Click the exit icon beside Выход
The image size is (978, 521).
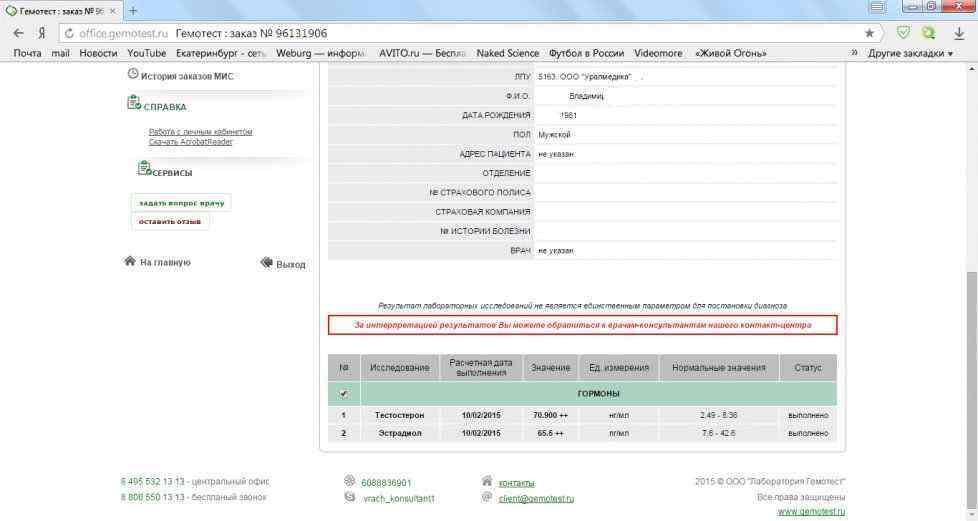click(266, 264)
